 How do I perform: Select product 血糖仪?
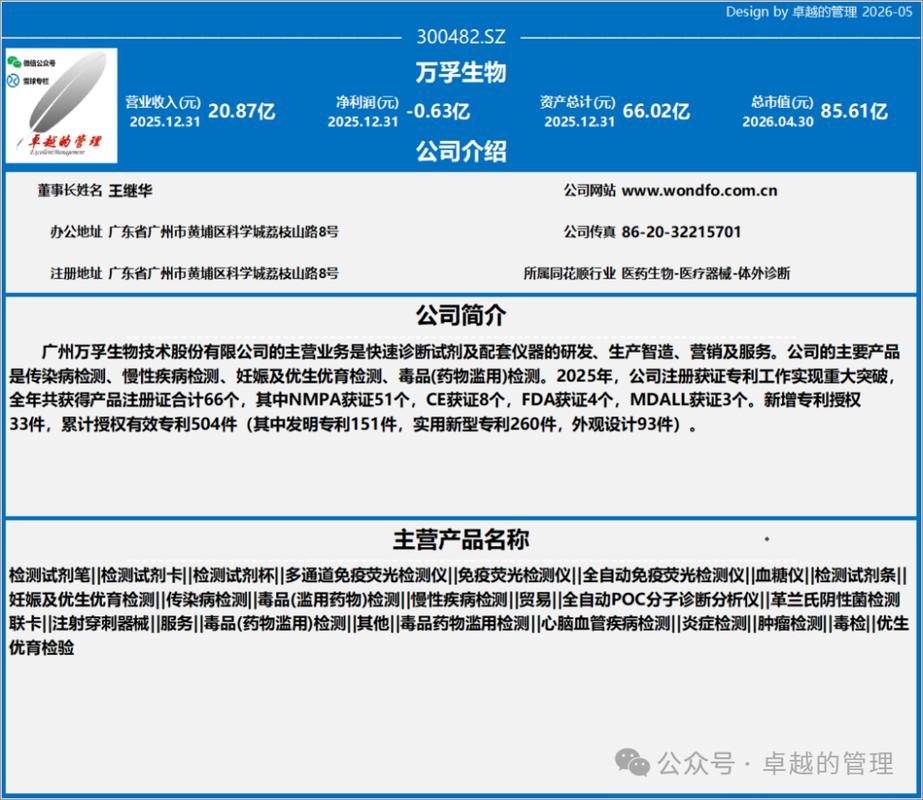(780, 575)
